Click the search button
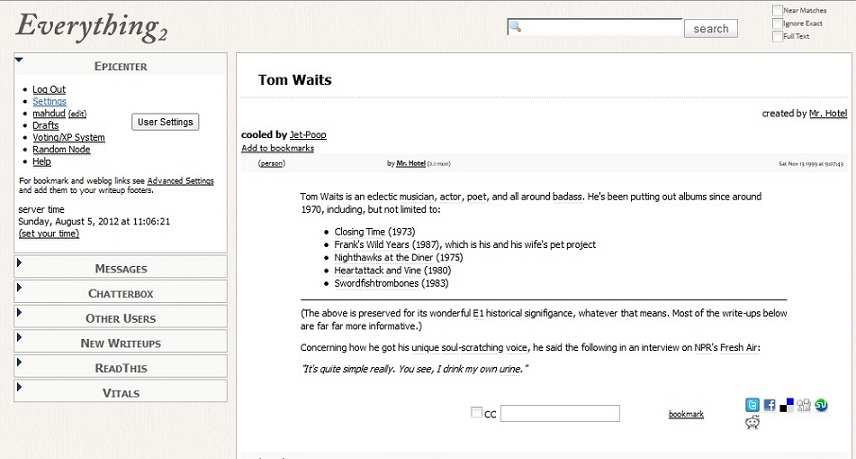 click(x=711, y=28)
